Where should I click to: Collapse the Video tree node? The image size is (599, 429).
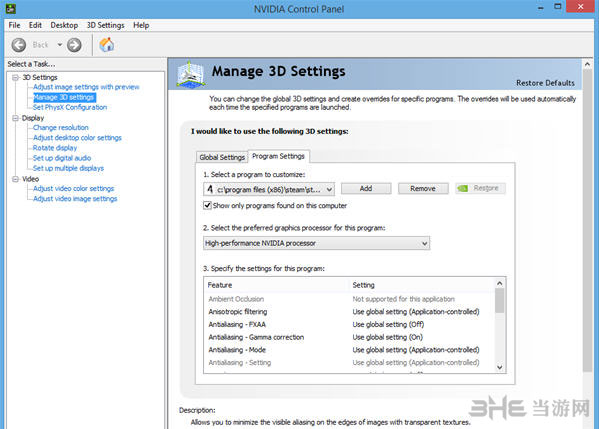pyautogui.click(x=16, y=179)
